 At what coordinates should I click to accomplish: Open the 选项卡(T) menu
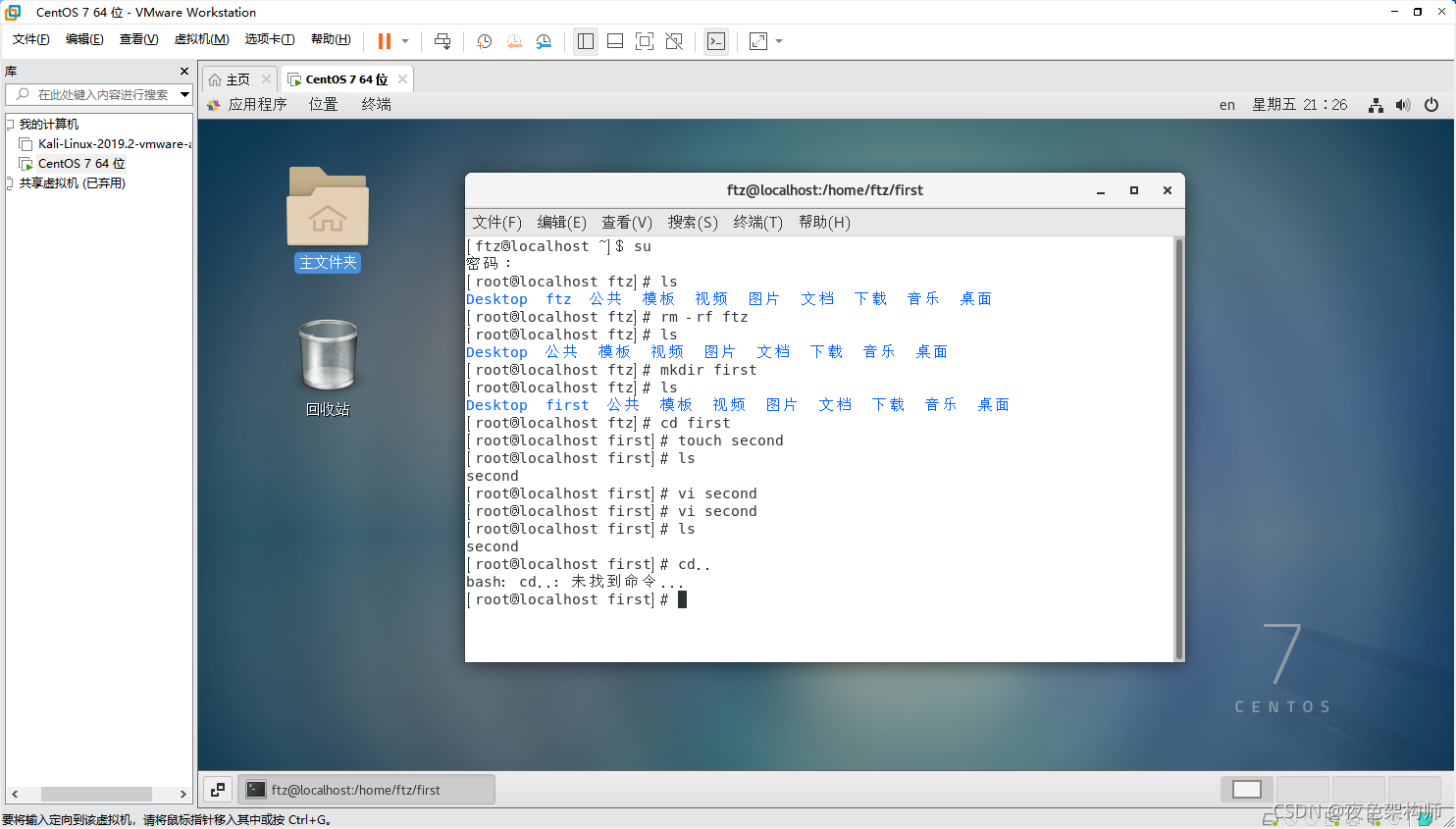point(270,39)
